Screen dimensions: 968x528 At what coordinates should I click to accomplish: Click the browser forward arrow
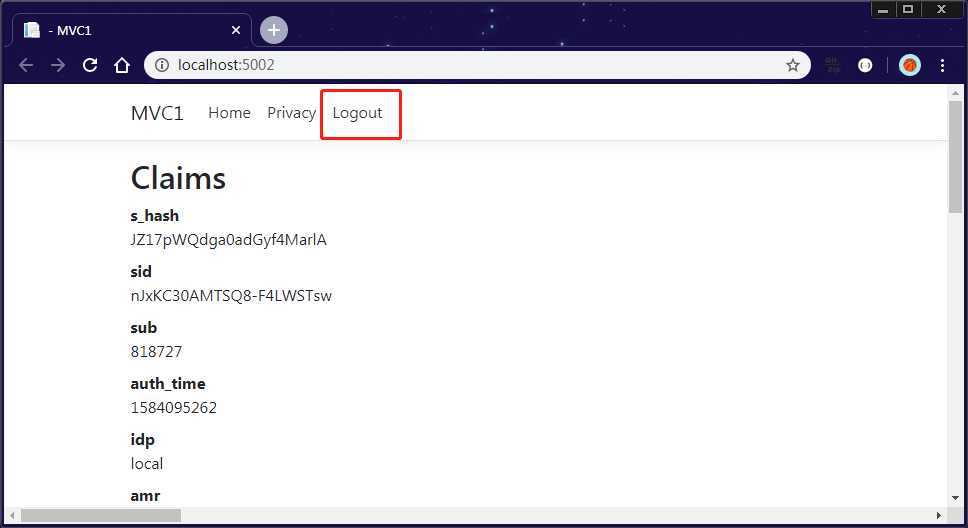point(58,65)
